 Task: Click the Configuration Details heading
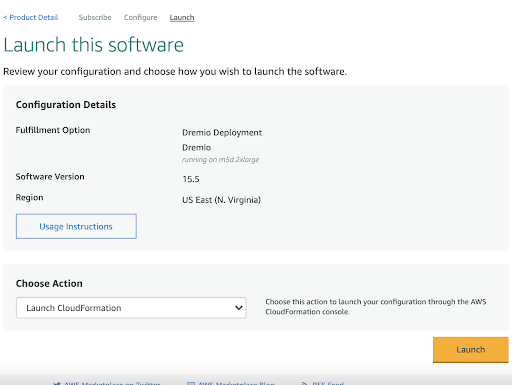pos(66,105)
